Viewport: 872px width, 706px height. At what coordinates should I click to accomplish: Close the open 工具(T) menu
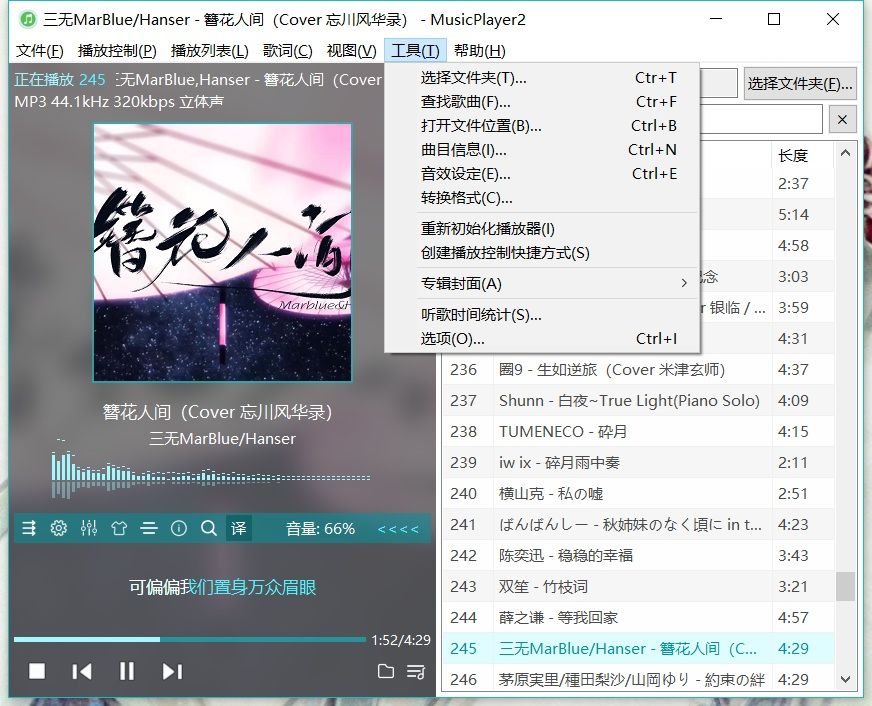(415, 51)
